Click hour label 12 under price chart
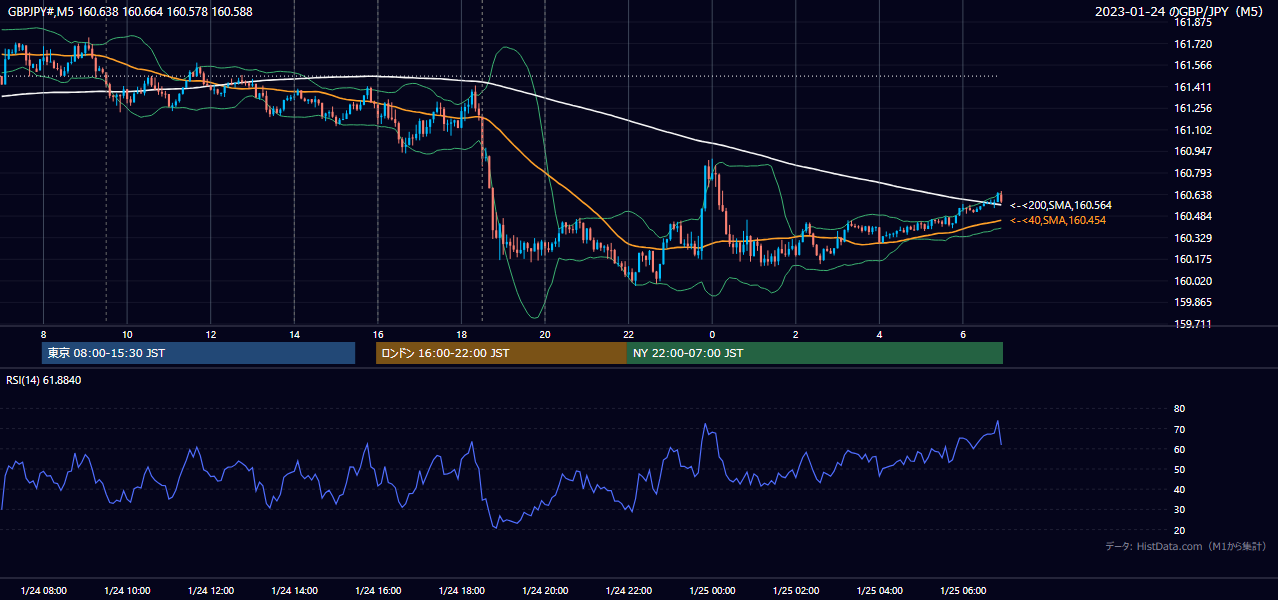1278x600 pixels. [x=211, y=334]
